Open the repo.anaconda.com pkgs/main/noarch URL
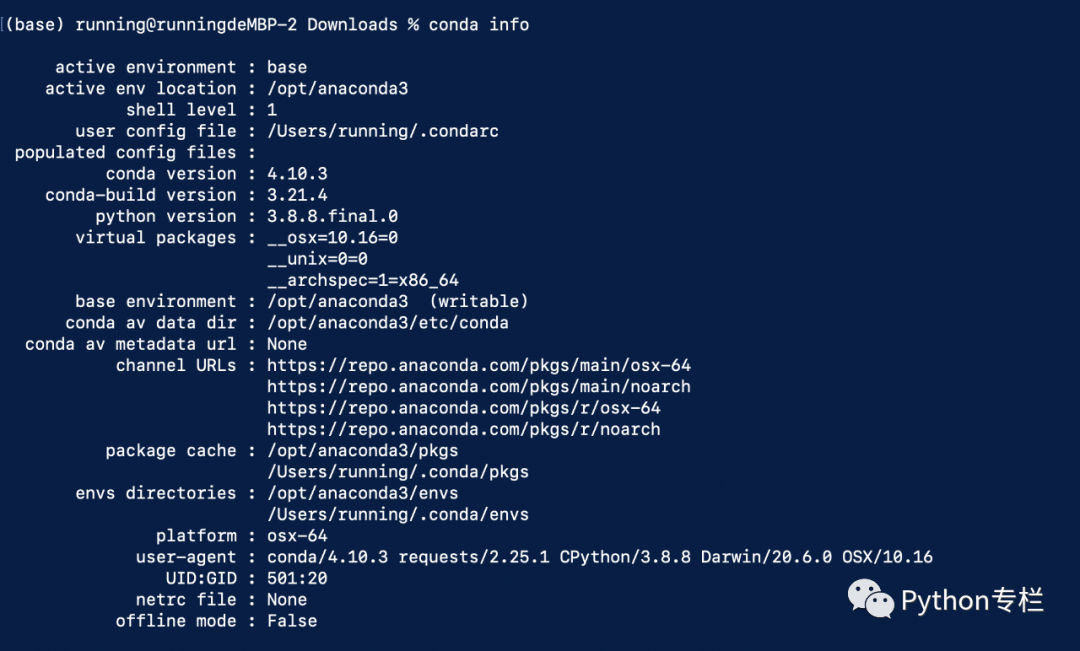 pos(478,387)
